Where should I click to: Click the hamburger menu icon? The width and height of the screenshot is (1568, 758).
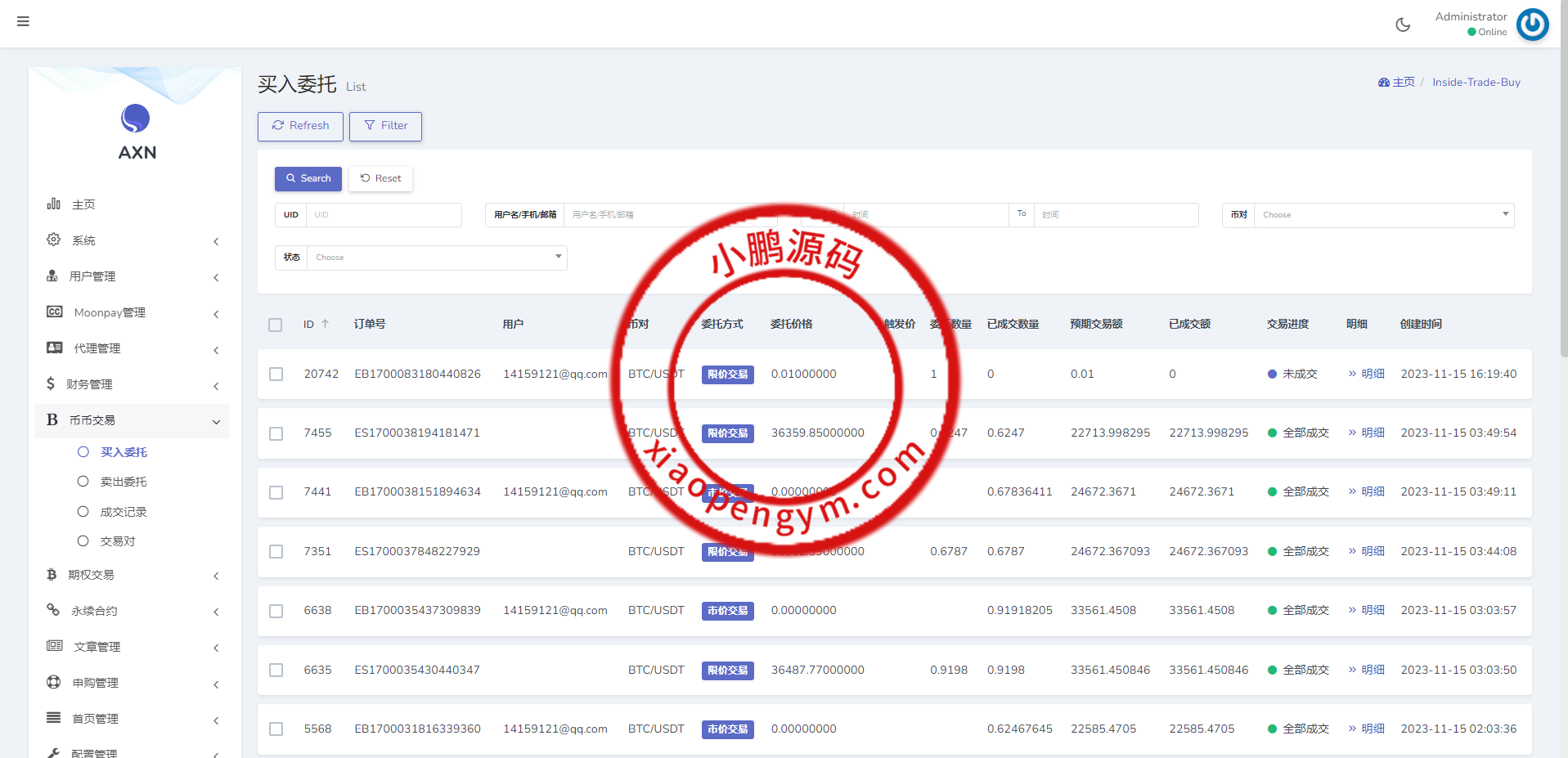pyautogui.click(x=23, y=21)
